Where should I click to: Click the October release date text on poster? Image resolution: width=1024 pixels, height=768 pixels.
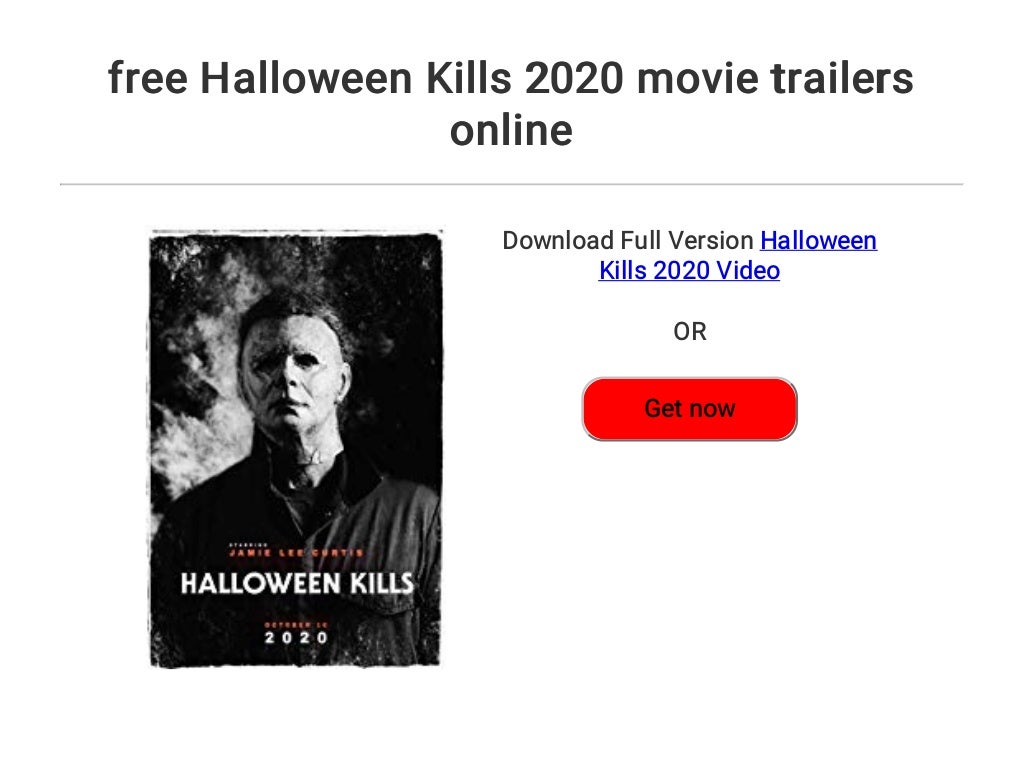(x=296, y=625)
